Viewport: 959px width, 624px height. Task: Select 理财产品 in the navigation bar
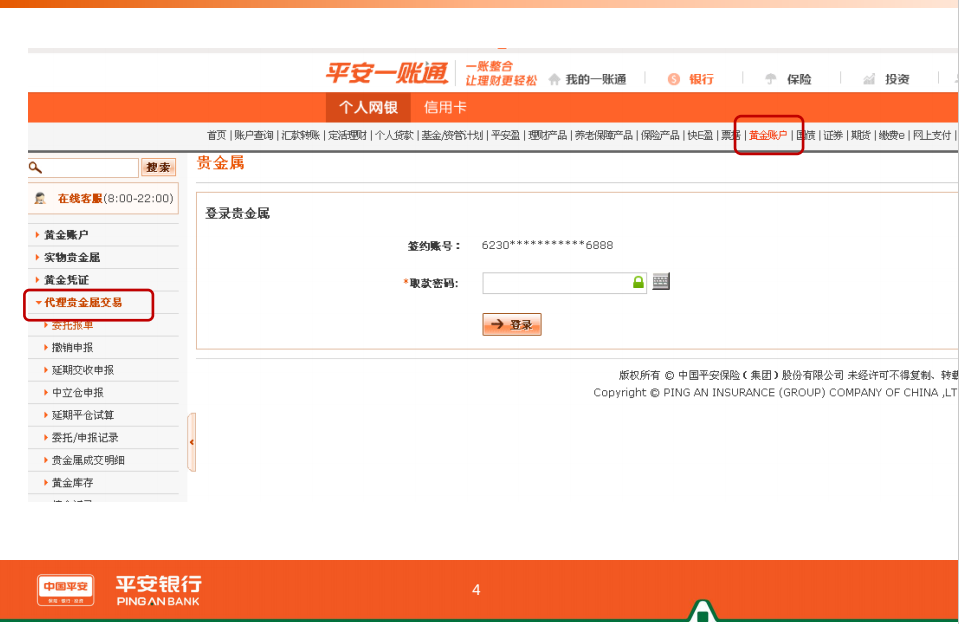(x=547, y=135)
